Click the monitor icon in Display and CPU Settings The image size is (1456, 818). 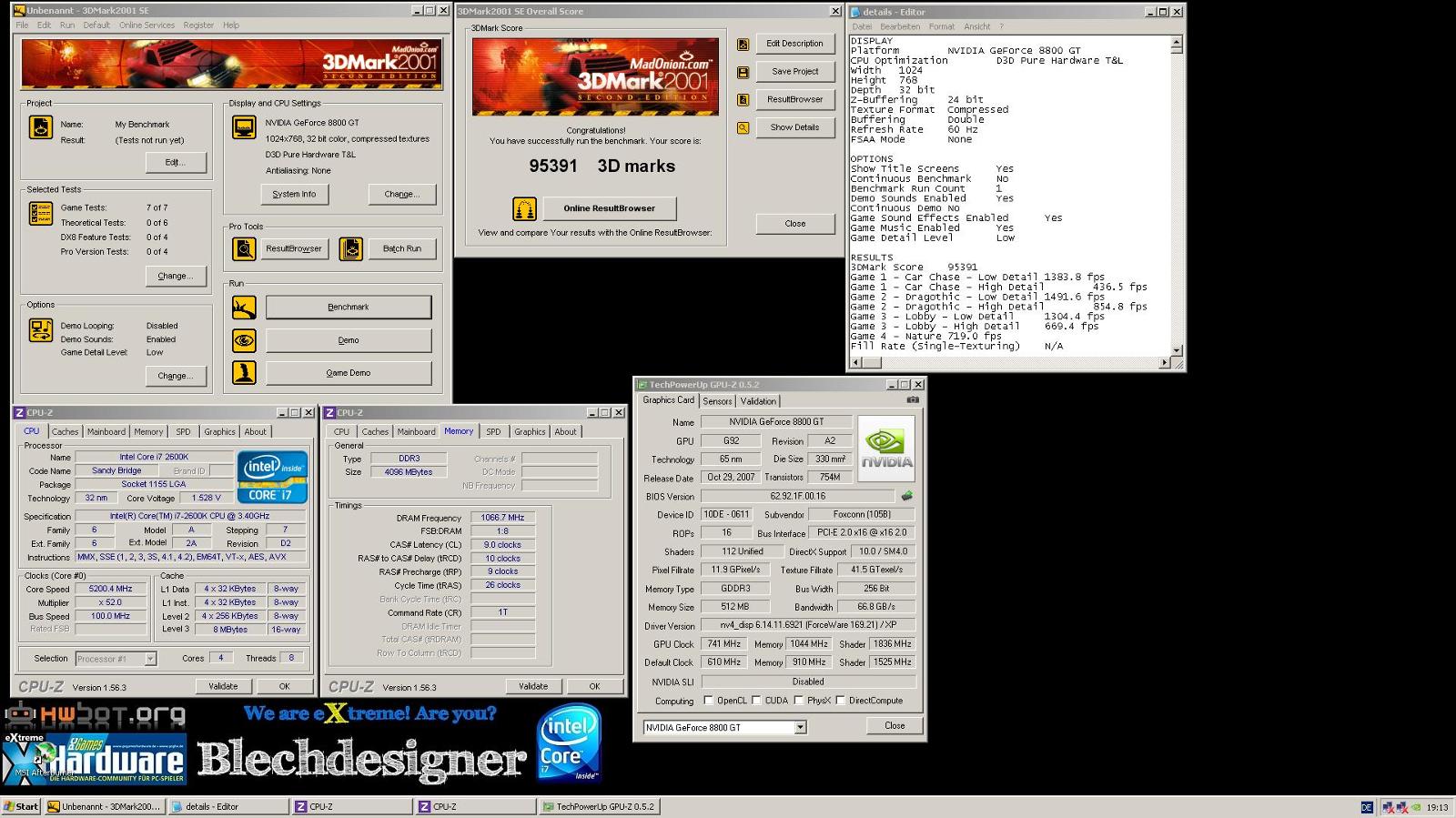244,127
